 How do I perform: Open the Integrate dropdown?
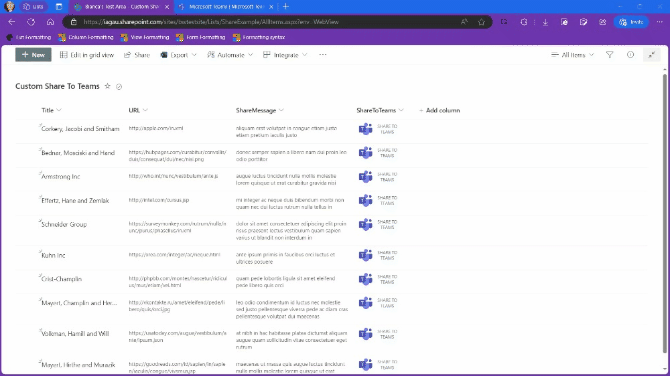tap(285, 55)
